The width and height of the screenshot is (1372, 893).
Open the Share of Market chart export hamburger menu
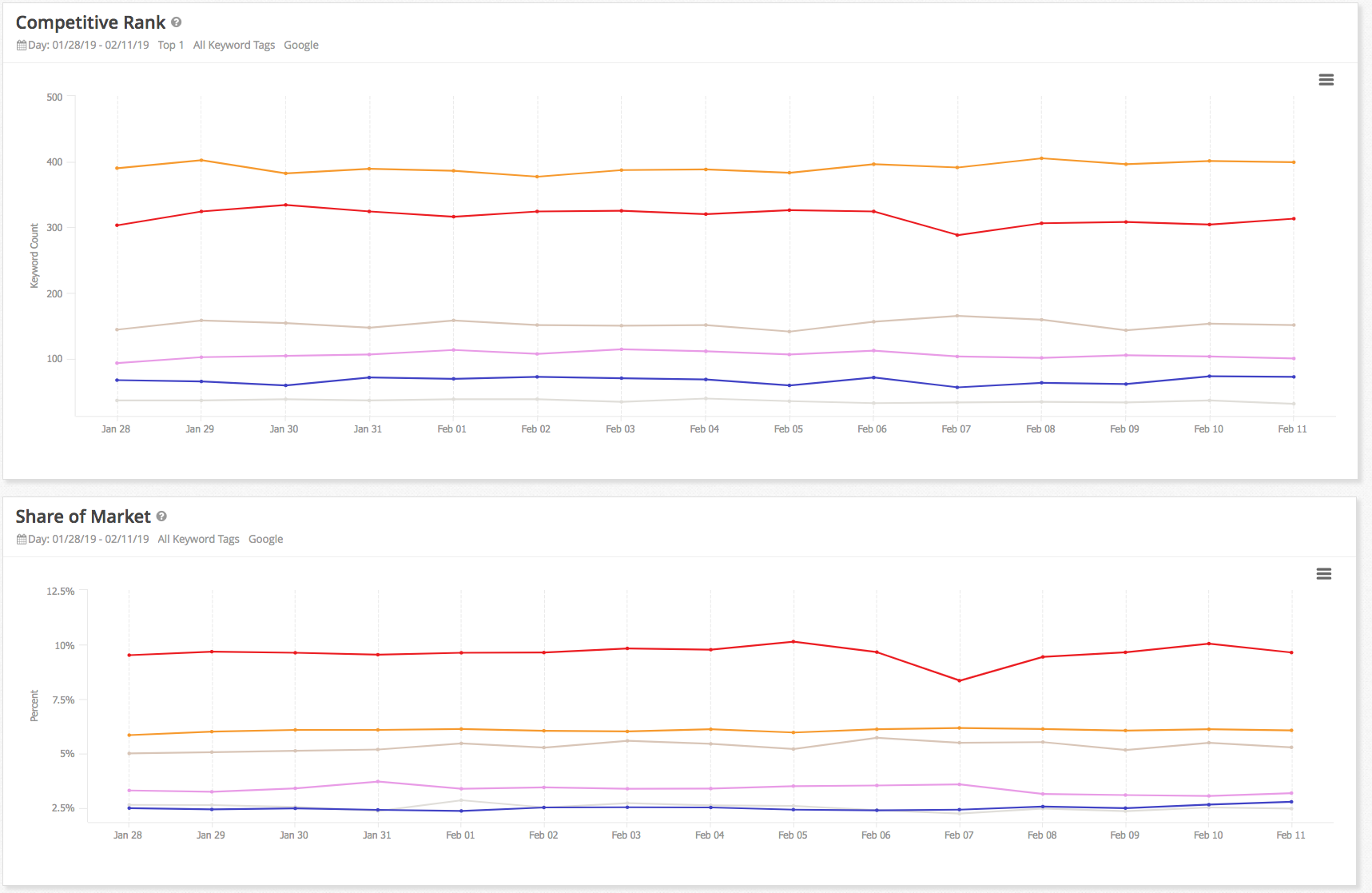coord(1324,573)
